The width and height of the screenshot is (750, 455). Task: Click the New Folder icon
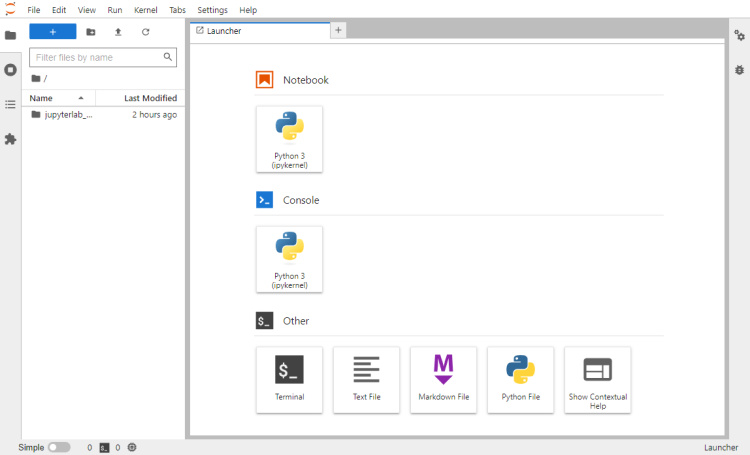(91, 32)
